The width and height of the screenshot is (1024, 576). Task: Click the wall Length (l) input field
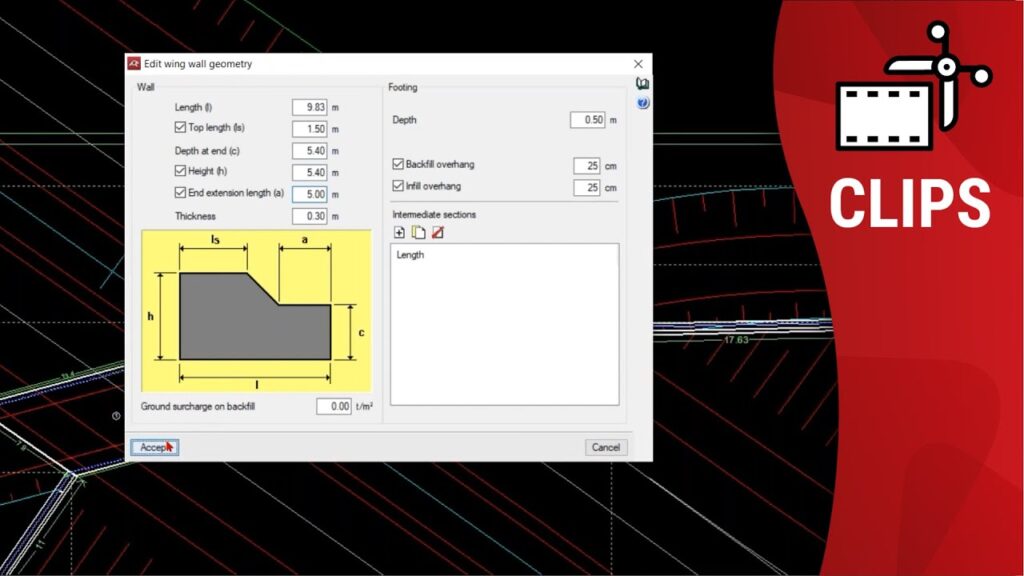coord(310,107)
